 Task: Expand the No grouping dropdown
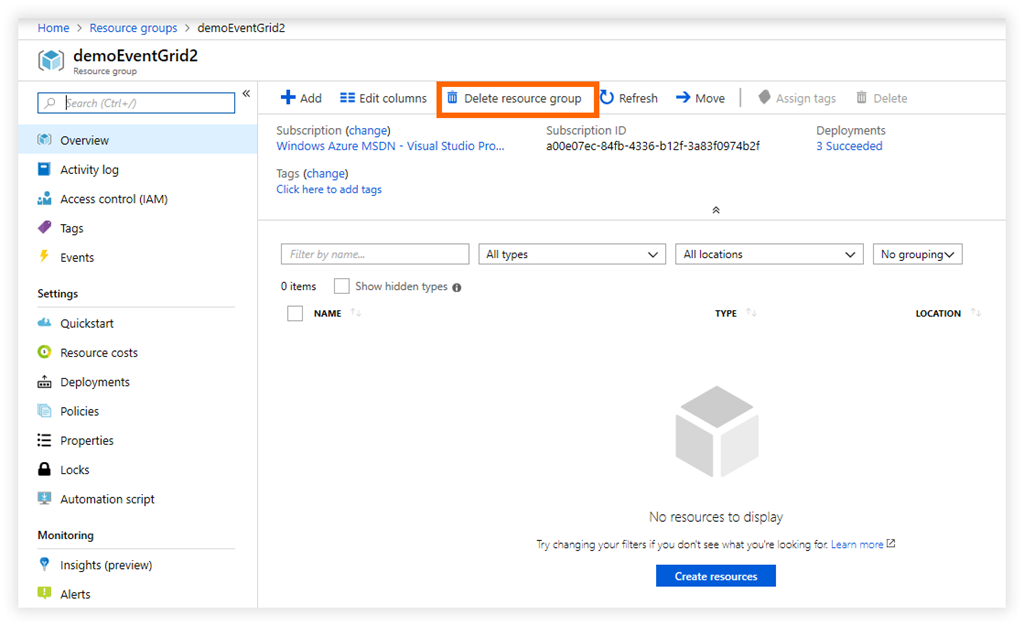click(x=917, y=255)
